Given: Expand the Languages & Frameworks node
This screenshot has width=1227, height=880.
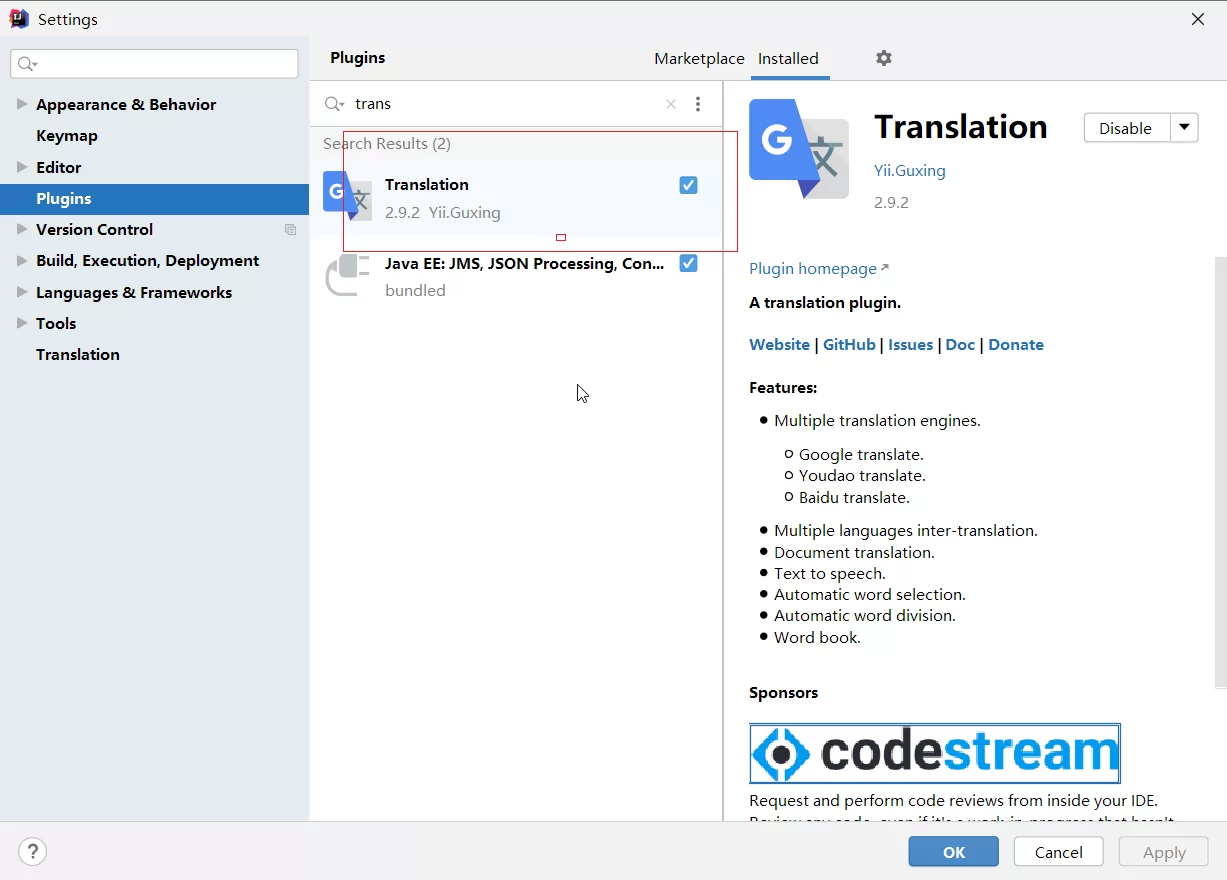Looking at the screenshot, I should (x=22, y=292).
